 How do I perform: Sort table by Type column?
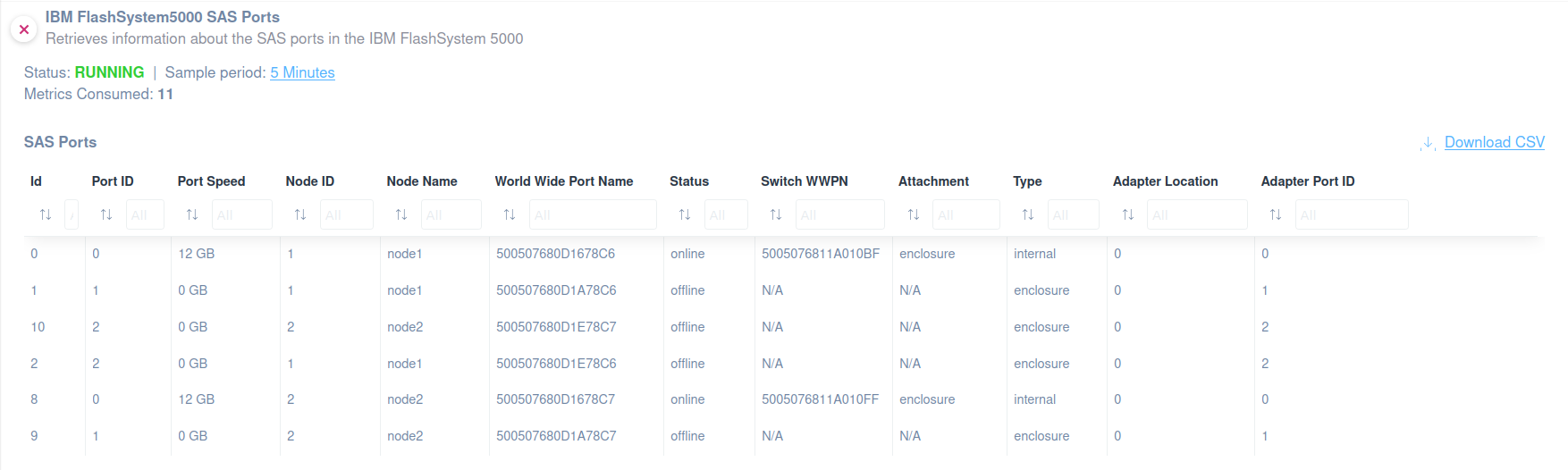[1028, 214]
